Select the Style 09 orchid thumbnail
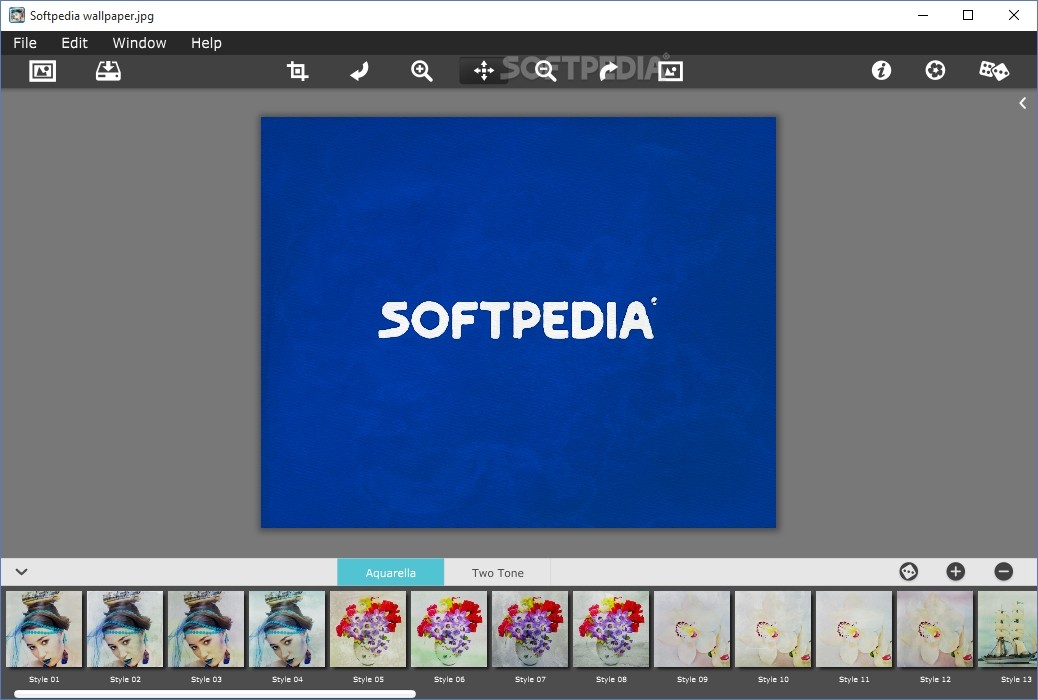 (x=692, y=629)
